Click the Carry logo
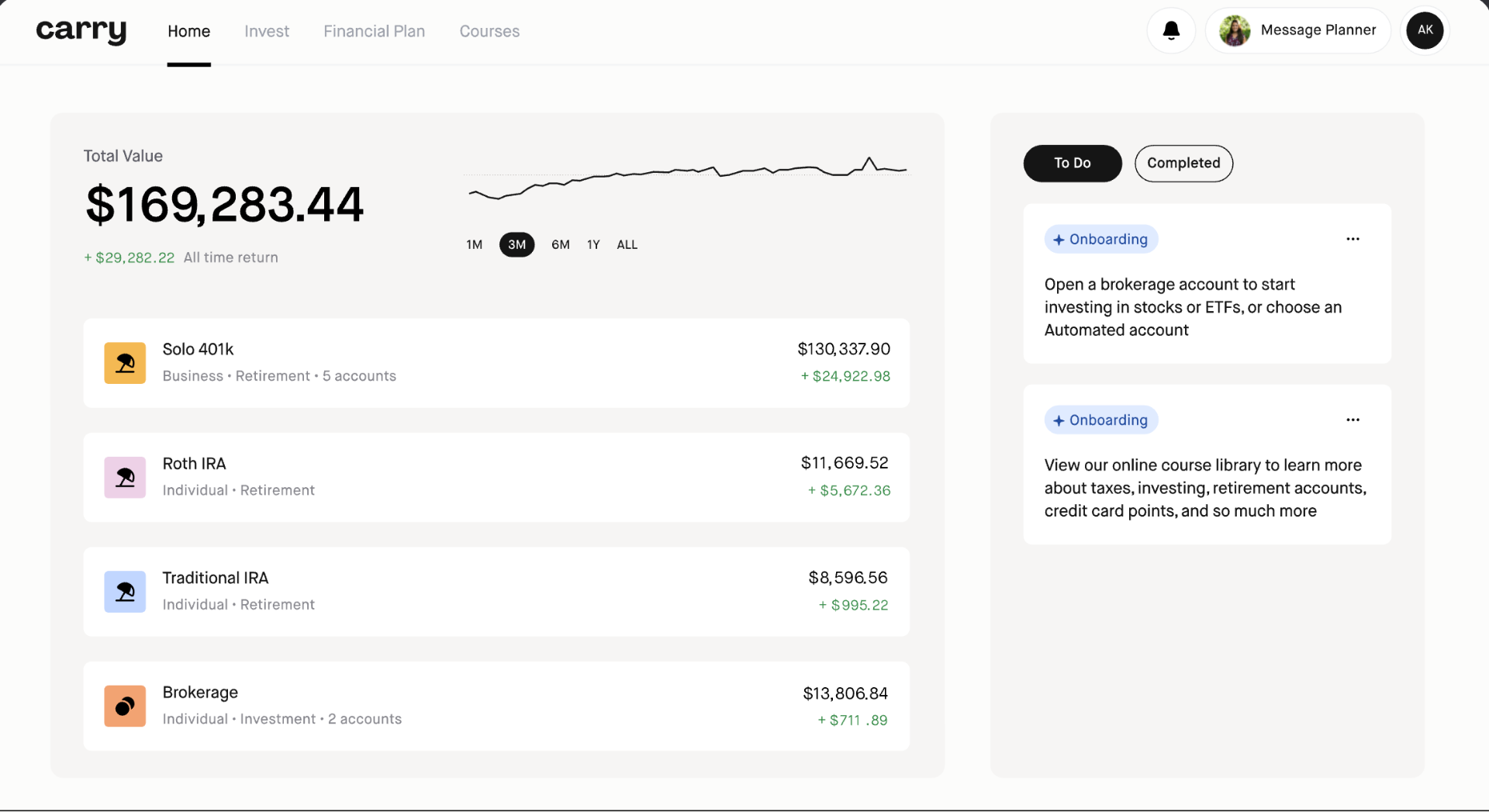The height and width of the screenshot is (812, 1489). (x=81, y=31)
